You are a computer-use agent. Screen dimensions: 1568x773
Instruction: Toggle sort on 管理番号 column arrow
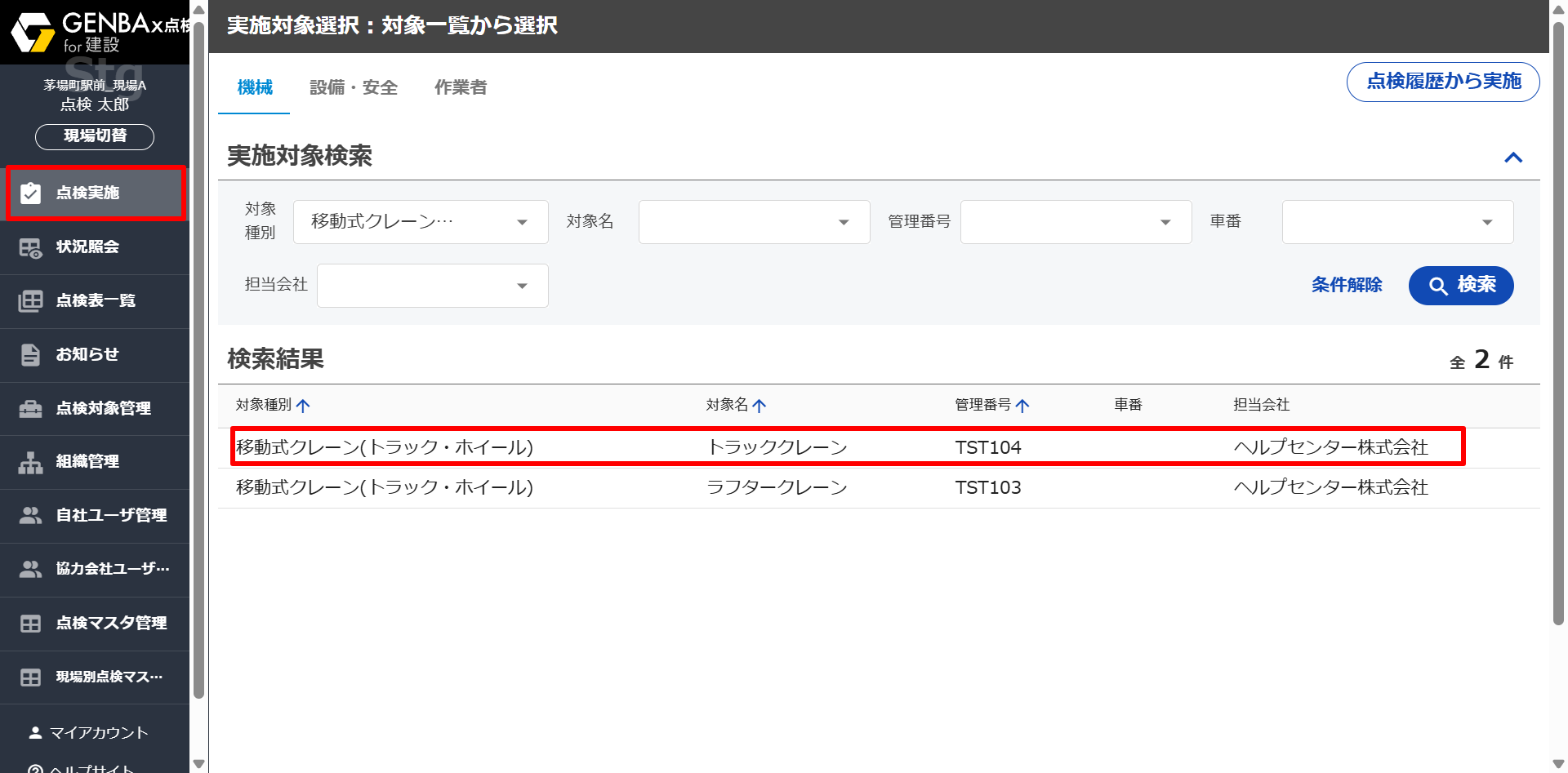(1022, 406)
